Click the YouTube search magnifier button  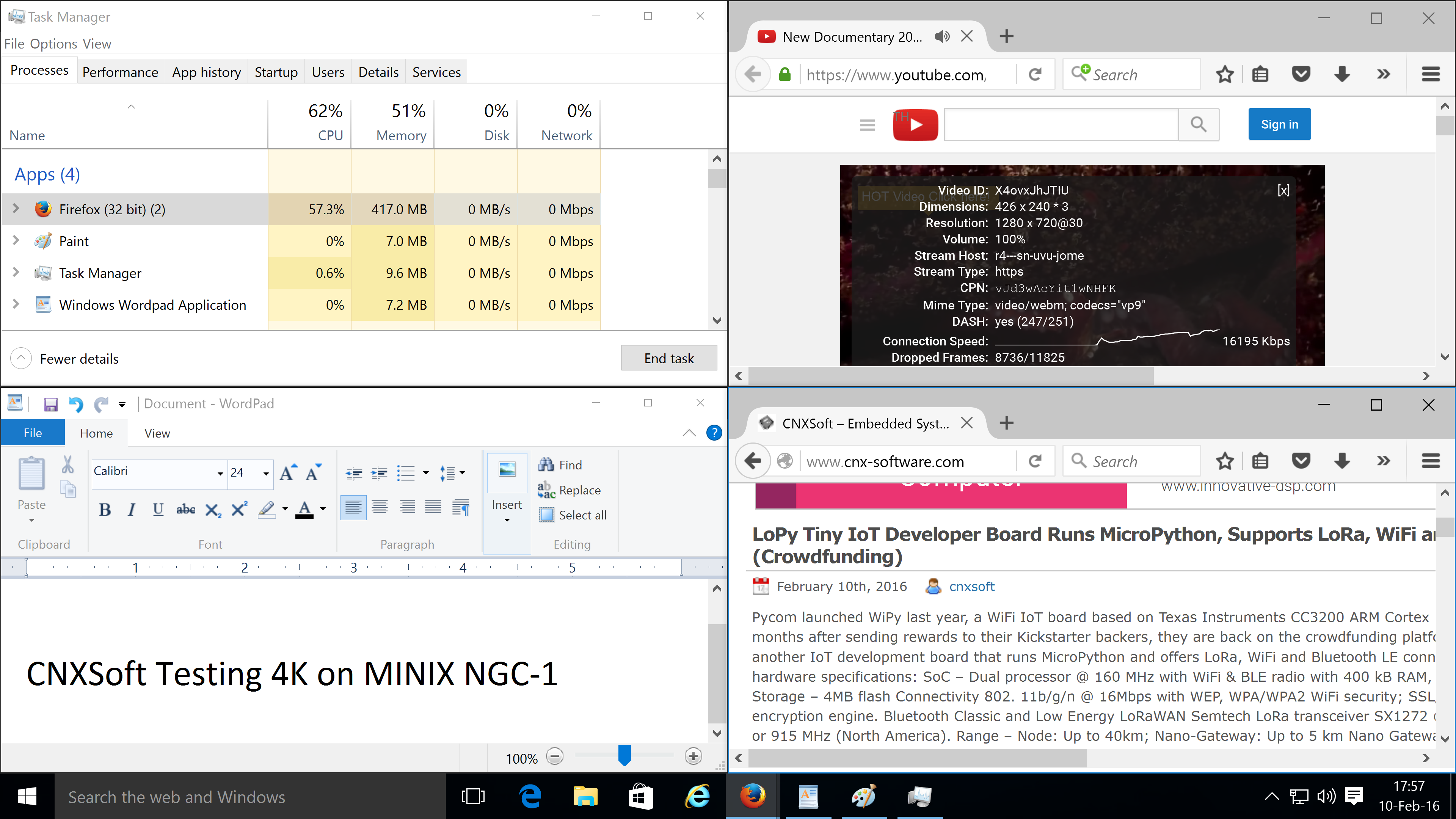click(x=1198, y=124)
